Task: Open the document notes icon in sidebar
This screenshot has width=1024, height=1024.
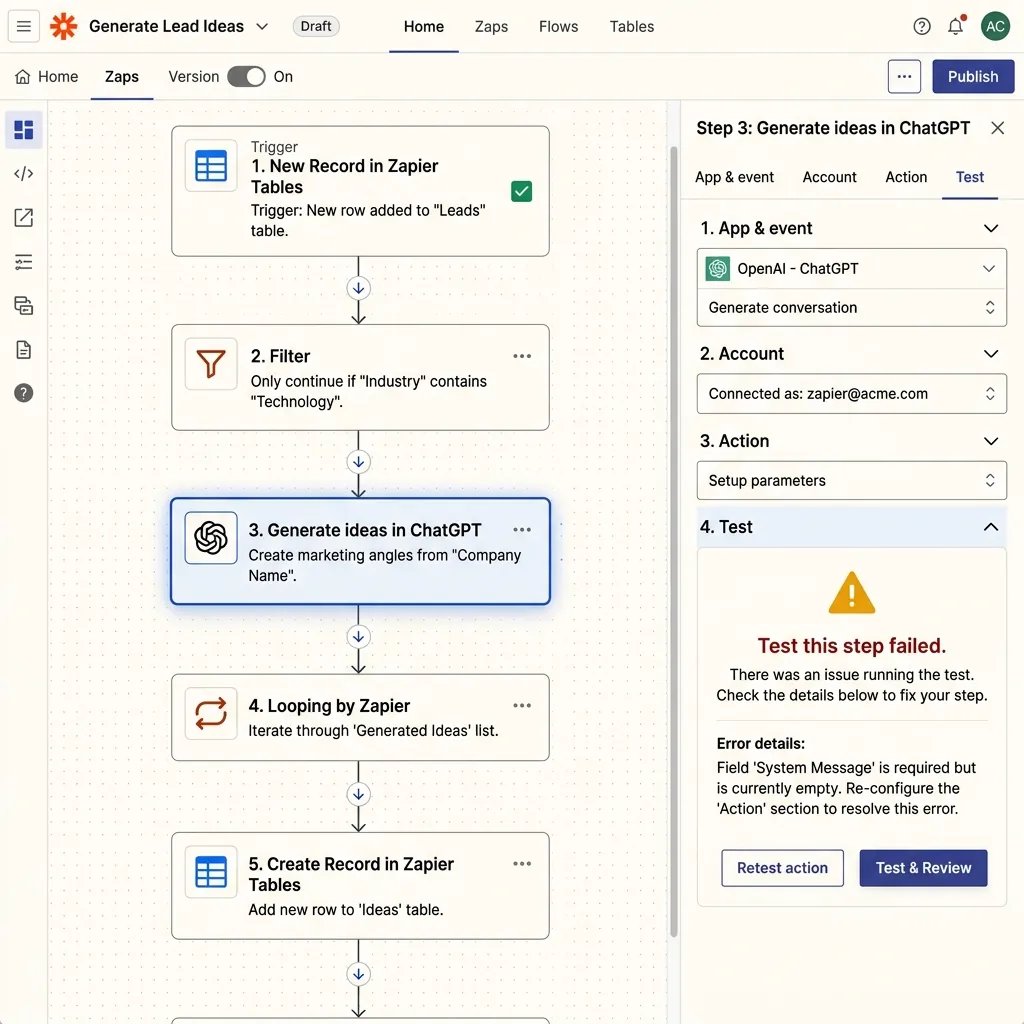Action: 24,349
